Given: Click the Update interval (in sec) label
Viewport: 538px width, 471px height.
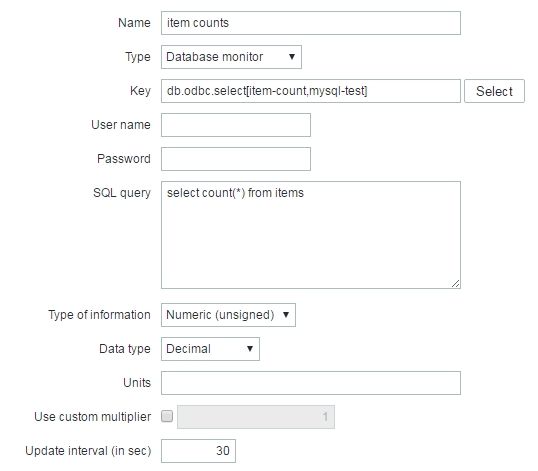Looking at the screenshot, I should pos(88,451).
